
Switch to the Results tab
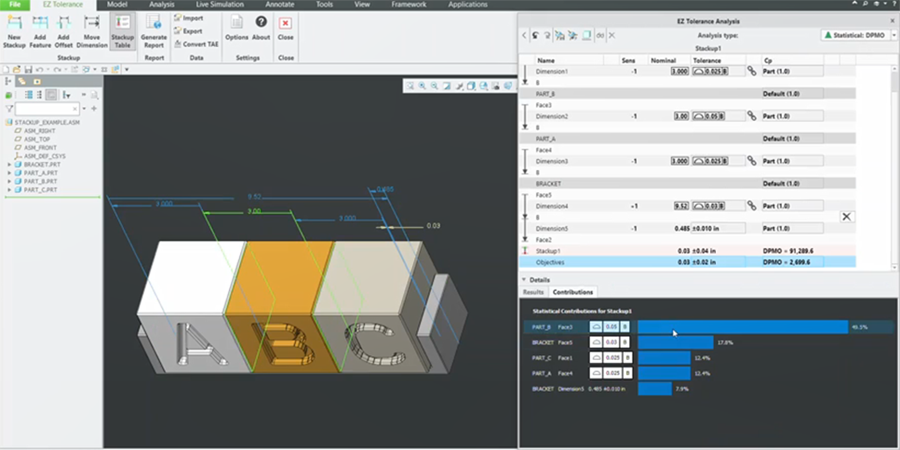pos(534,292)
